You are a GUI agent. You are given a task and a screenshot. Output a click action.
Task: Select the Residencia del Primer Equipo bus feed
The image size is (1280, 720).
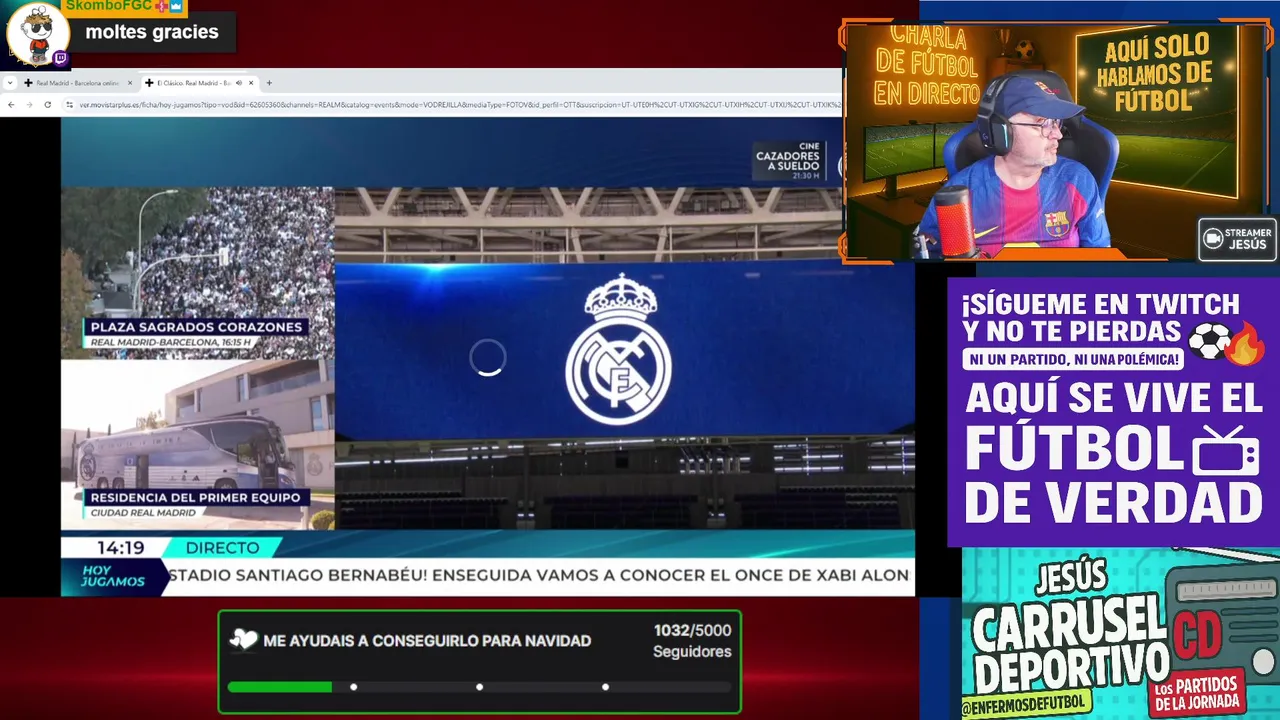[x=197, y=445]
